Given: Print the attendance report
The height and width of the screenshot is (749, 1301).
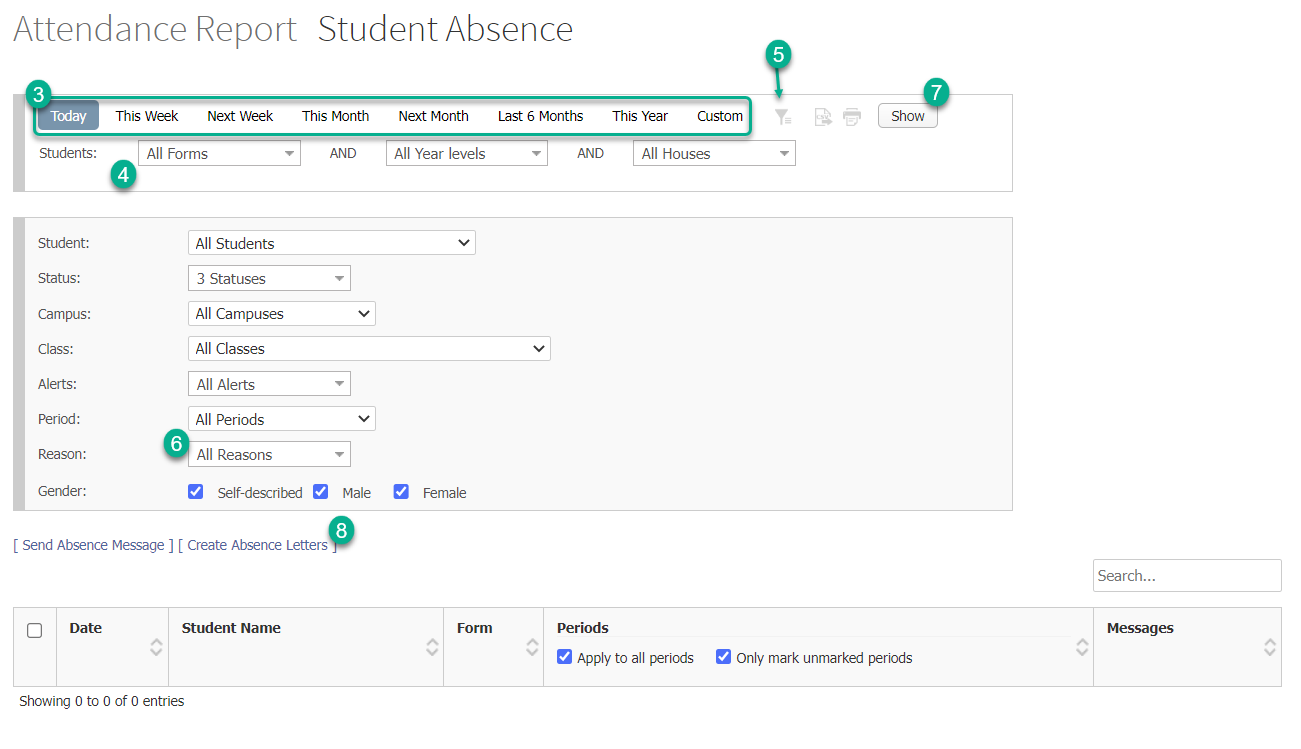Looking at the screenshot, I should click(851, 116).
